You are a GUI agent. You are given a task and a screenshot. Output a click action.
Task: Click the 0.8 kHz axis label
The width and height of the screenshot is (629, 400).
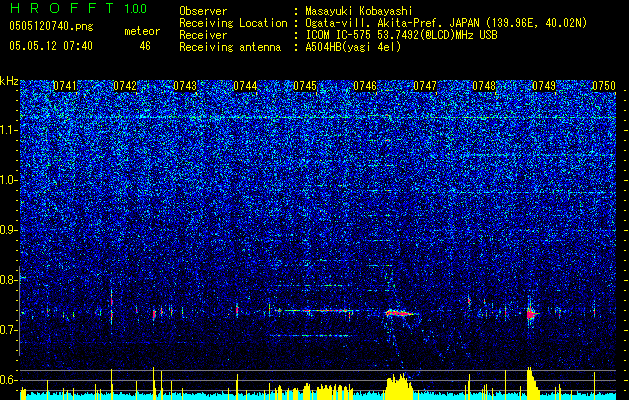click(9, 280)
